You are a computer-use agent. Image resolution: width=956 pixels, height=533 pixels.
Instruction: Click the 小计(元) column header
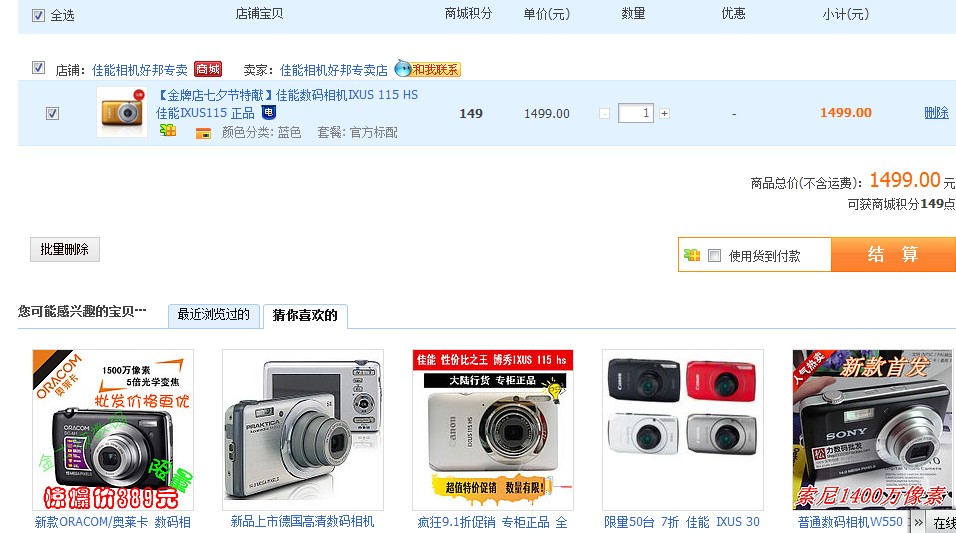click(x=846, y=14)
